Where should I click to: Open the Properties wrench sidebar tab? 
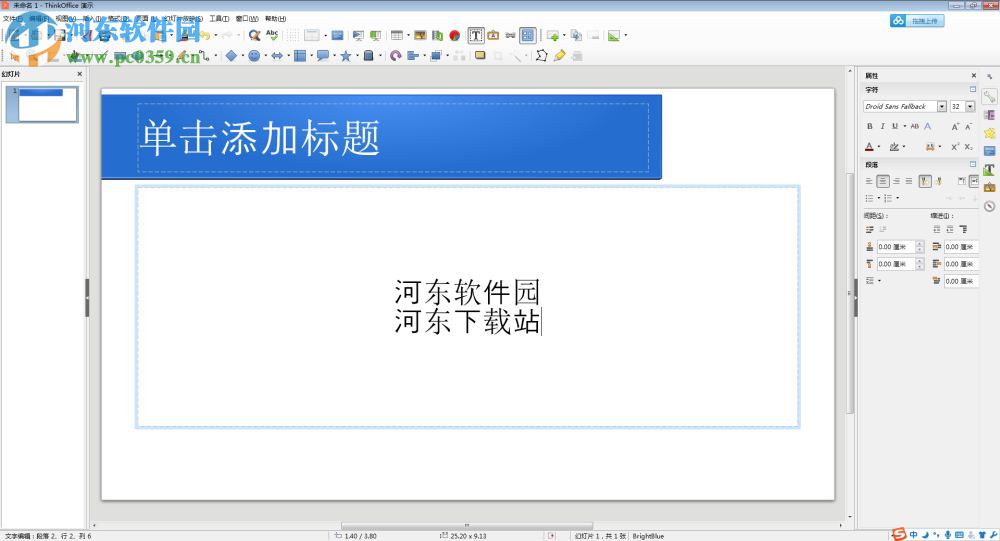point(989,97)
